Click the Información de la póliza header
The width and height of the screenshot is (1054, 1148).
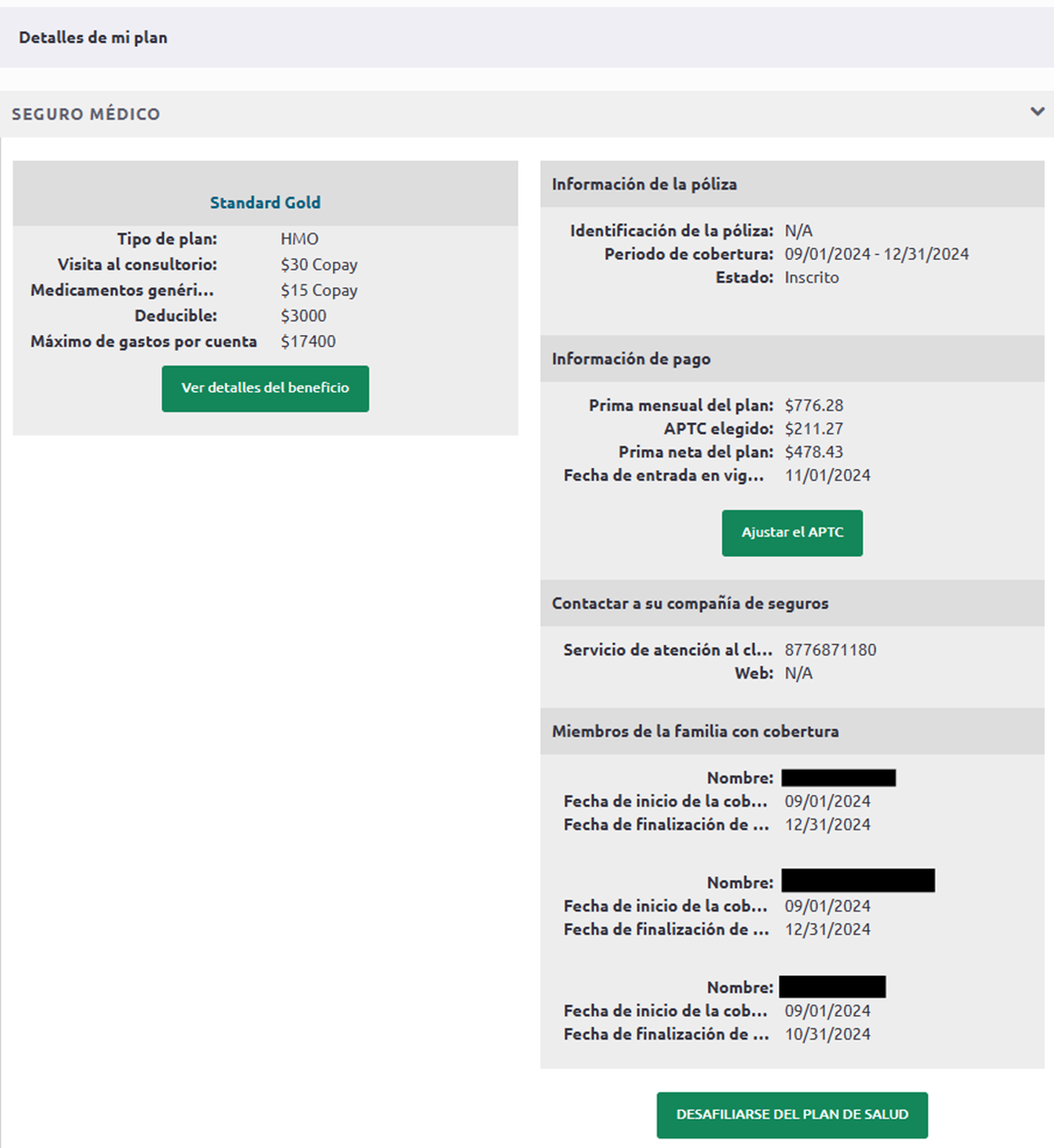[x=644, y=184]
